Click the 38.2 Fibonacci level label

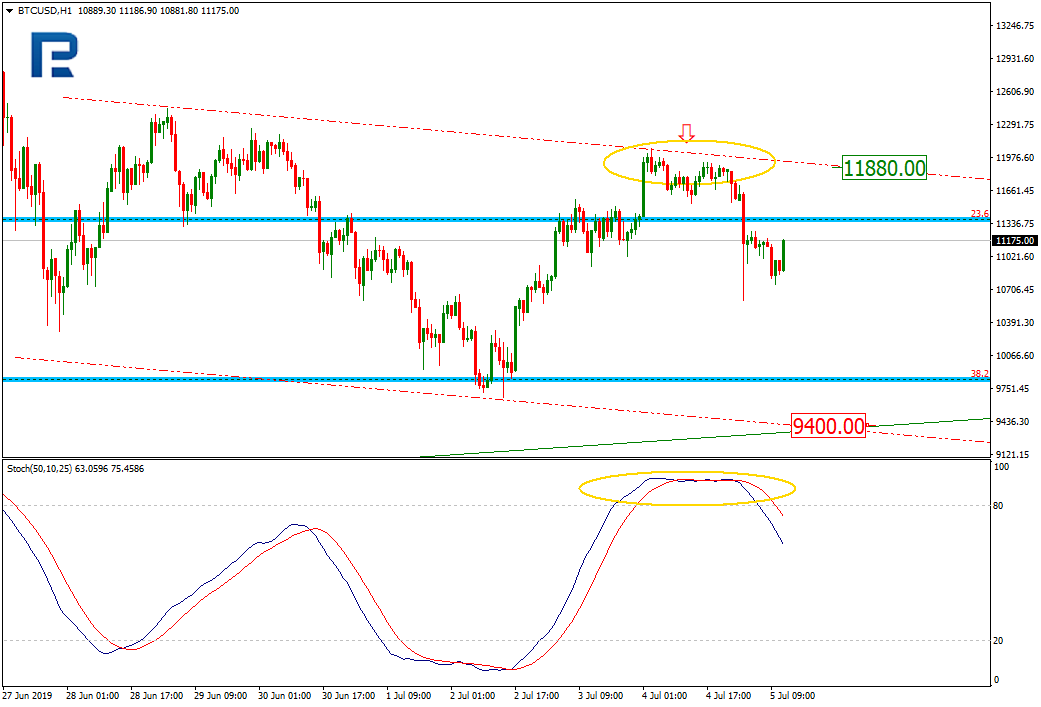tap(979, 374)
